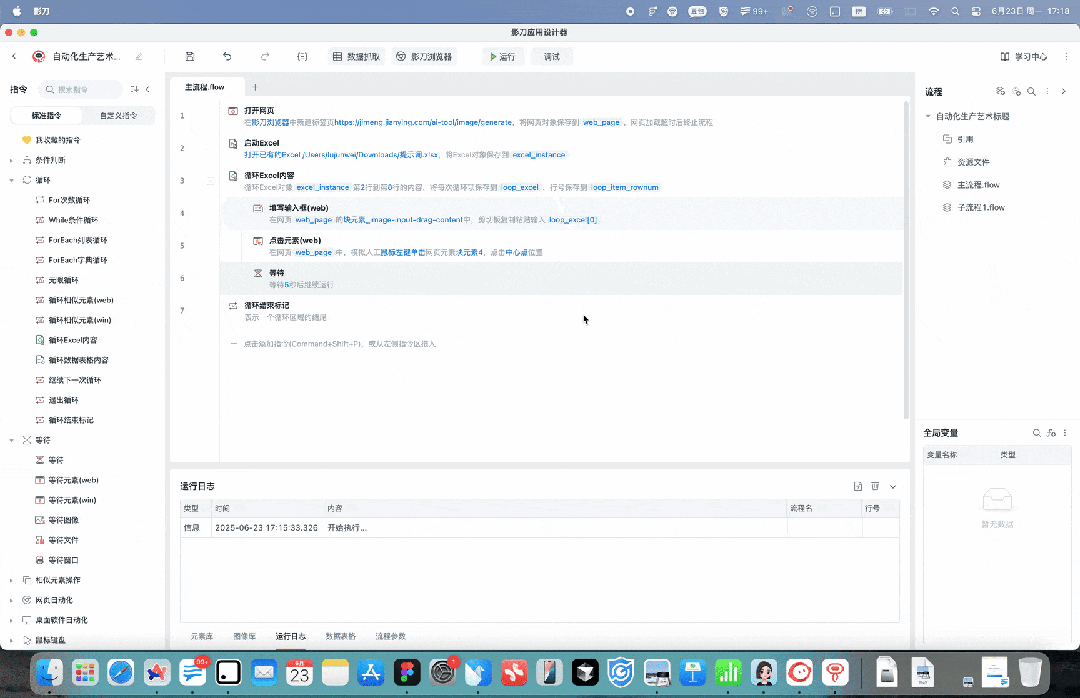
Task: Clear the run log with trash icon
Action: pyautogui.click(x=875, y=486)
